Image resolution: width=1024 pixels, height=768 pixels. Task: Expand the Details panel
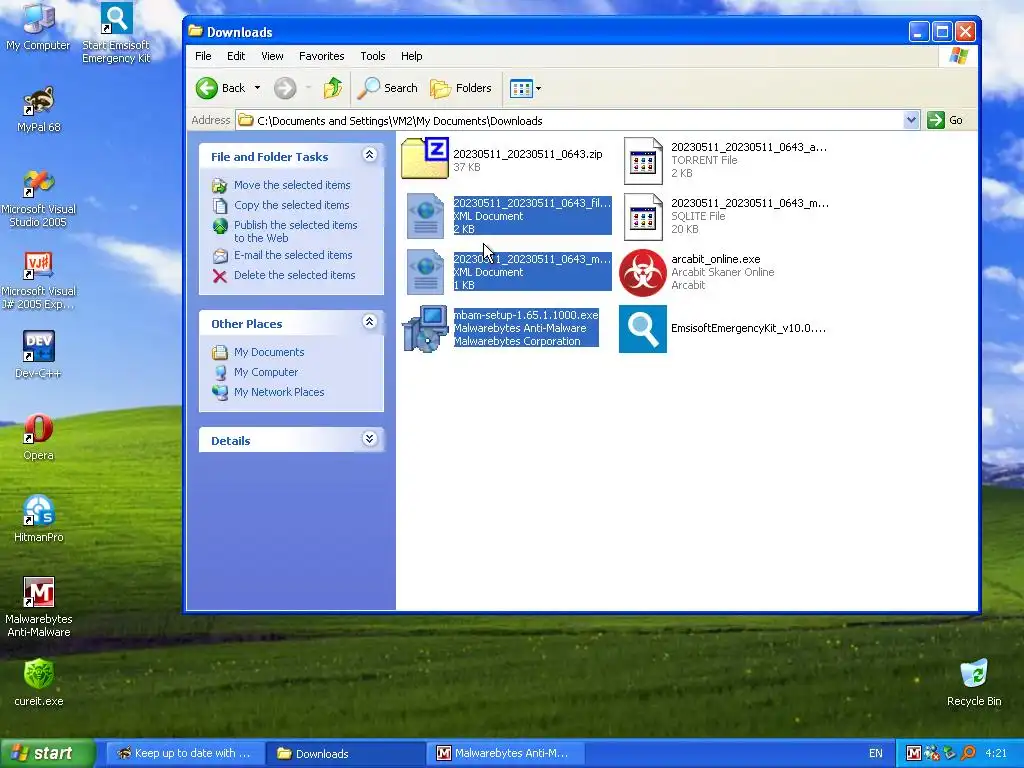tap(370, 438)
